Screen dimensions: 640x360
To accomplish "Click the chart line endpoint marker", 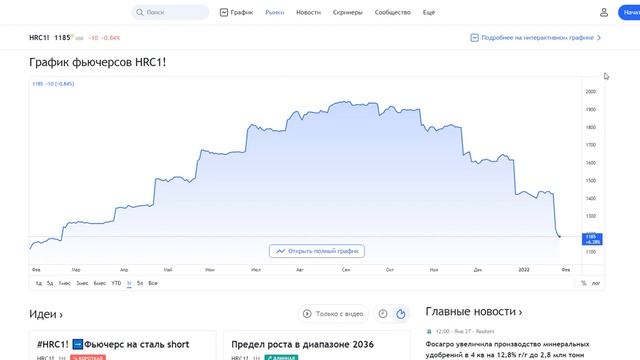I will pyautogui.click(x=560, y=236).
